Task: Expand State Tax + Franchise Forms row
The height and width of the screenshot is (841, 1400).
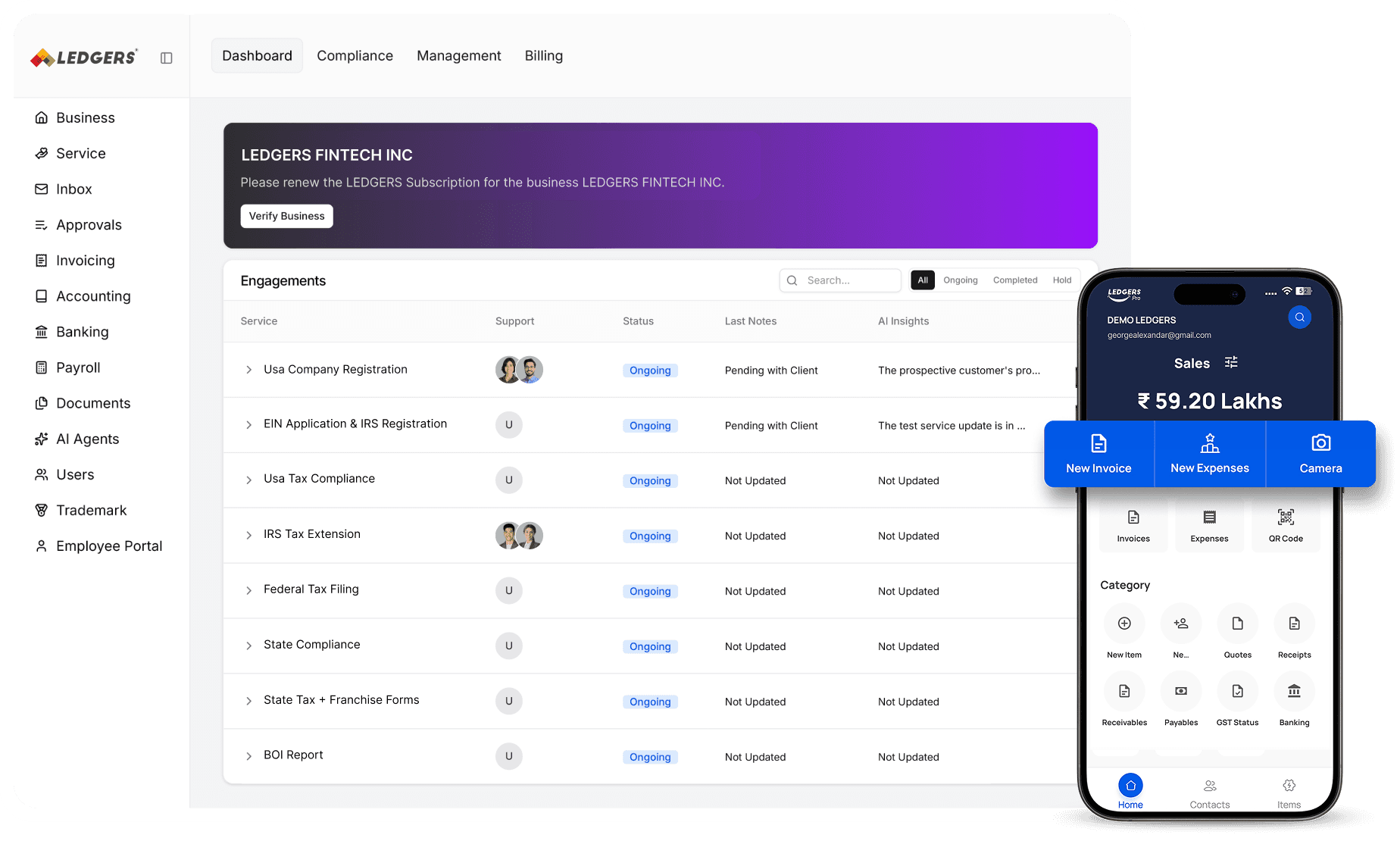Action: 248,702
